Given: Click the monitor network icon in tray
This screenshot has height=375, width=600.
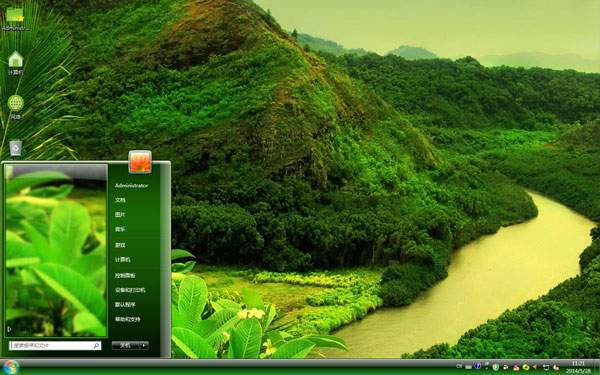Looking at the screenshot, I should pyautogui.click(x=546, y=367).
